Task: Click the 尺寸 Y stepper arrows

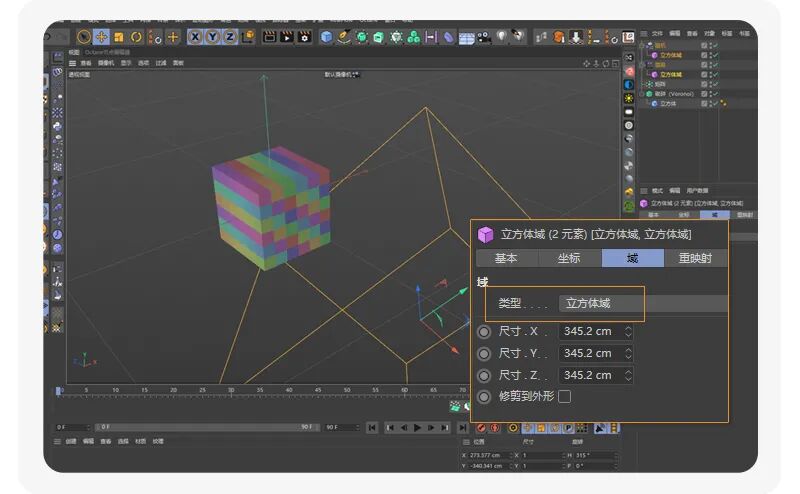Action: tap(628, 354)
